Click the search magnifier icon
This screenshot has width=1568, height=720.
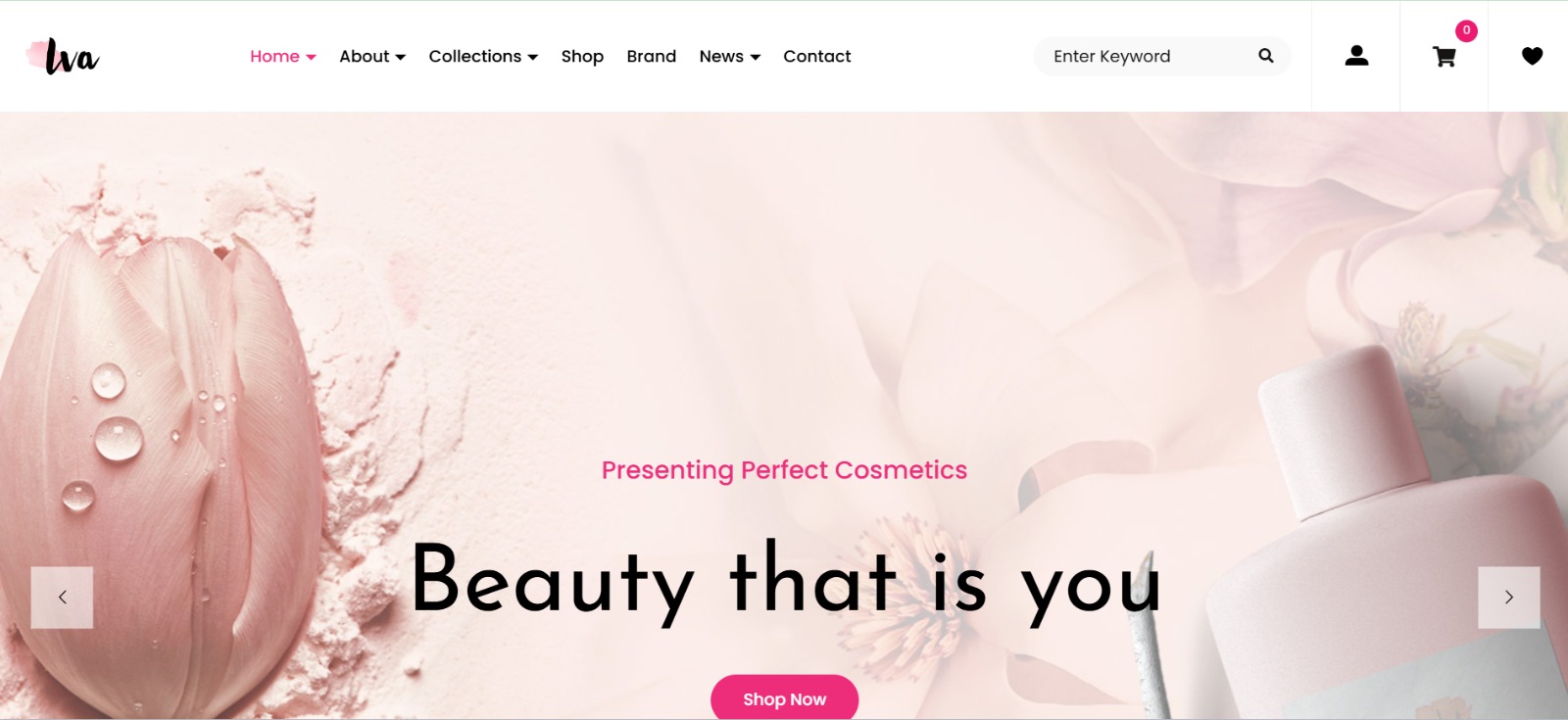(x=1266, y=56)
